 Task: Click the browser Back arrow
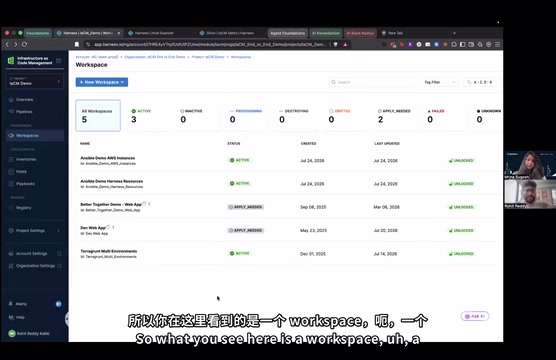[x=7, y=44]
